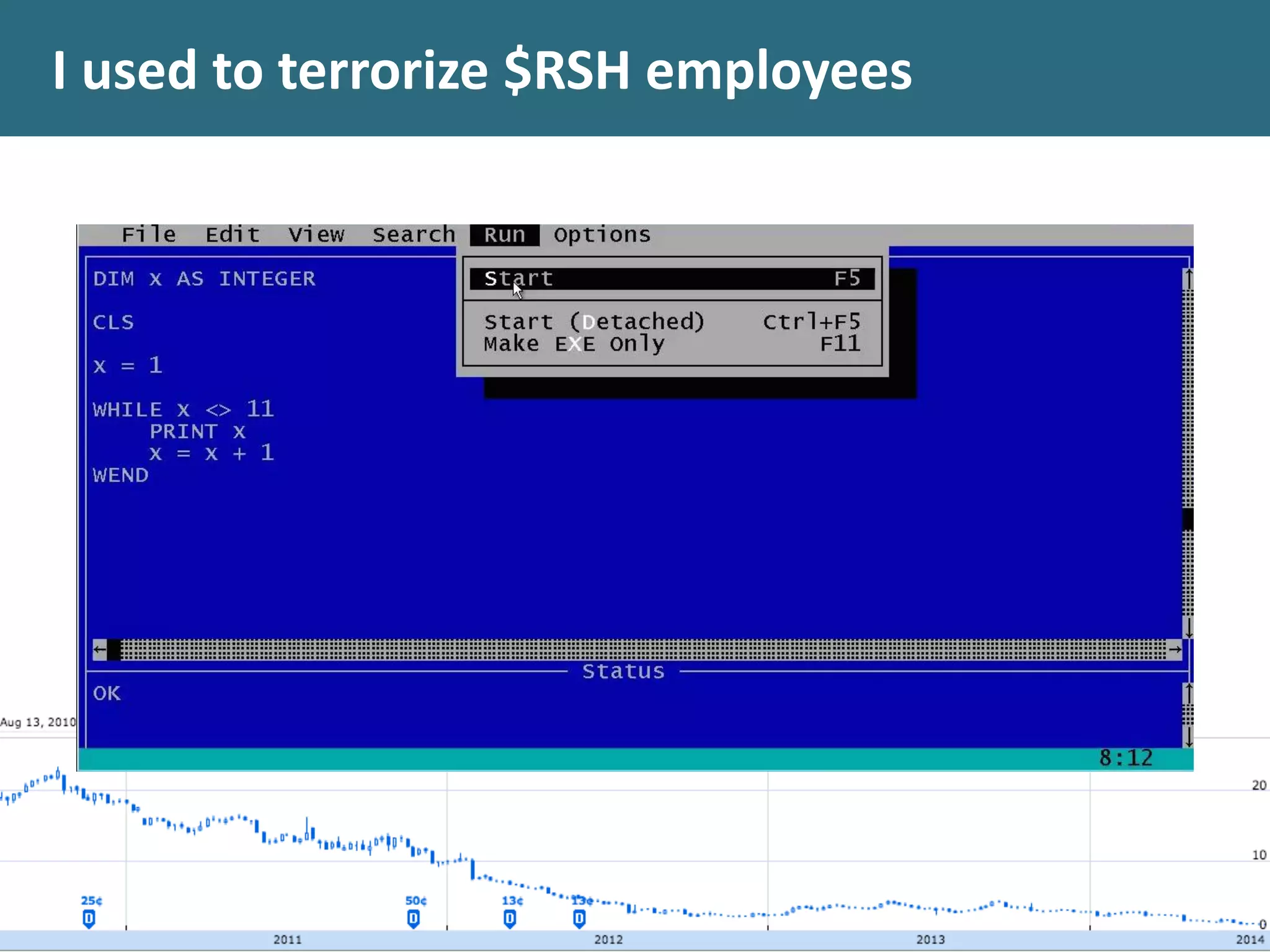Image resolution: width=1270 pixels, height=952 pixels.
Task: Click the Aug 13, 2010 date label
Action: [x=38, y=722]
